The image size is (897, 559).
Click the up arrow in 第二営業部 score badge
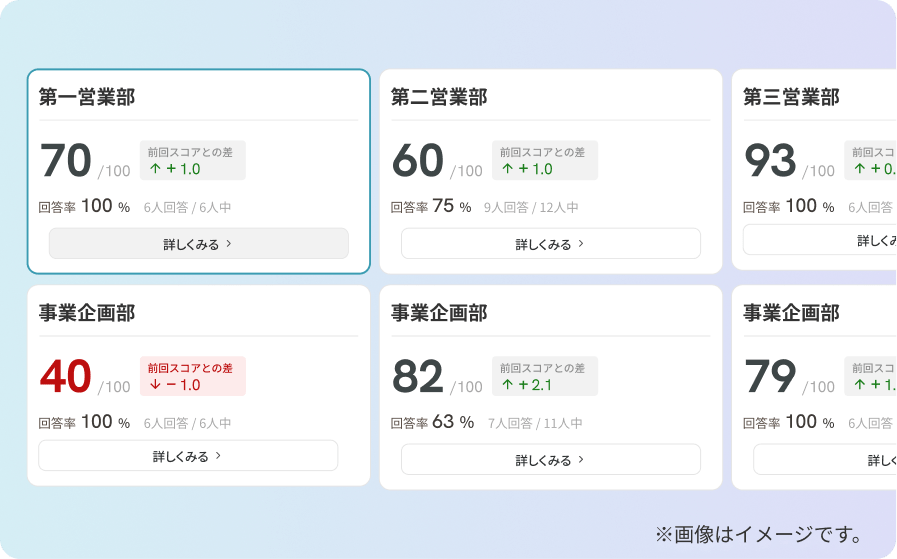point(507,169)
